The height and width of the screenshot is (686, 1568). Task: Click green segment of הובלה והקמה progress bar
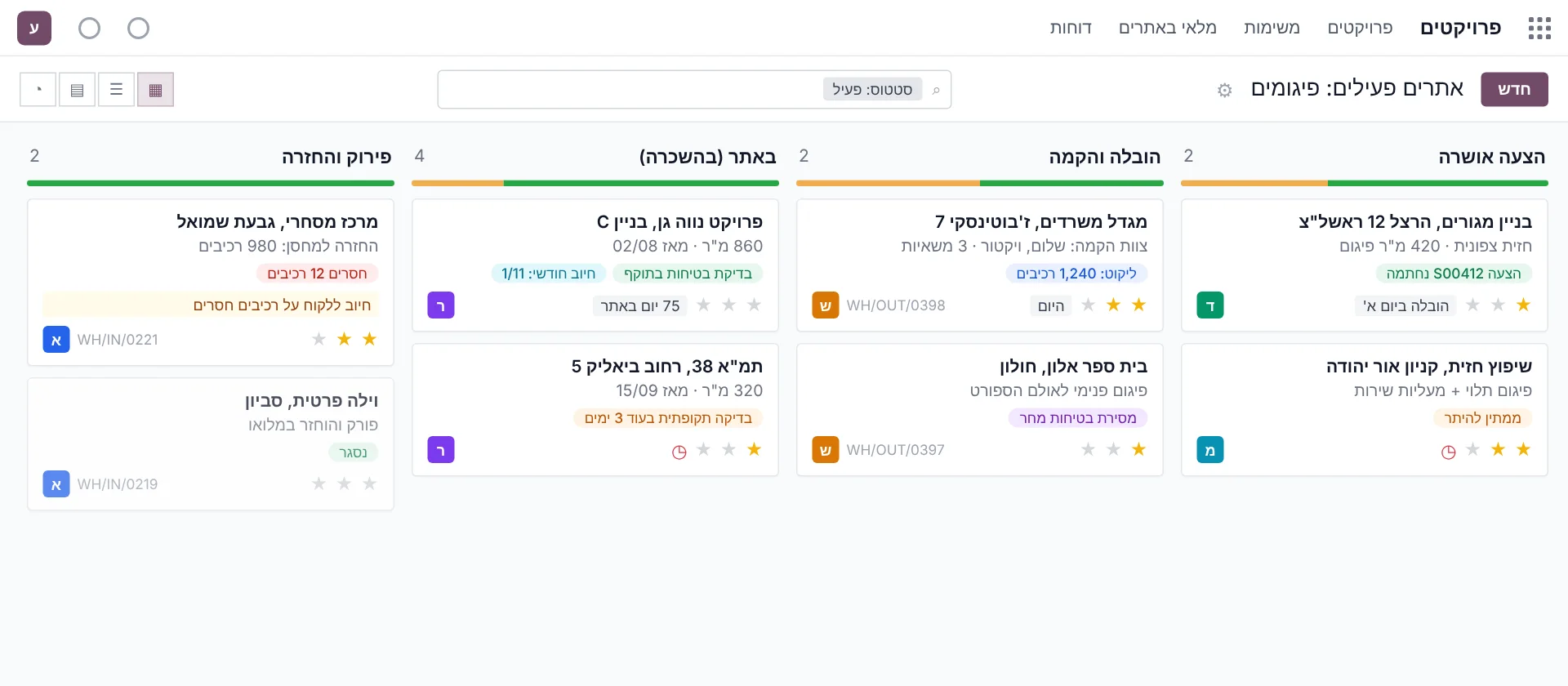click(1071, 183)
